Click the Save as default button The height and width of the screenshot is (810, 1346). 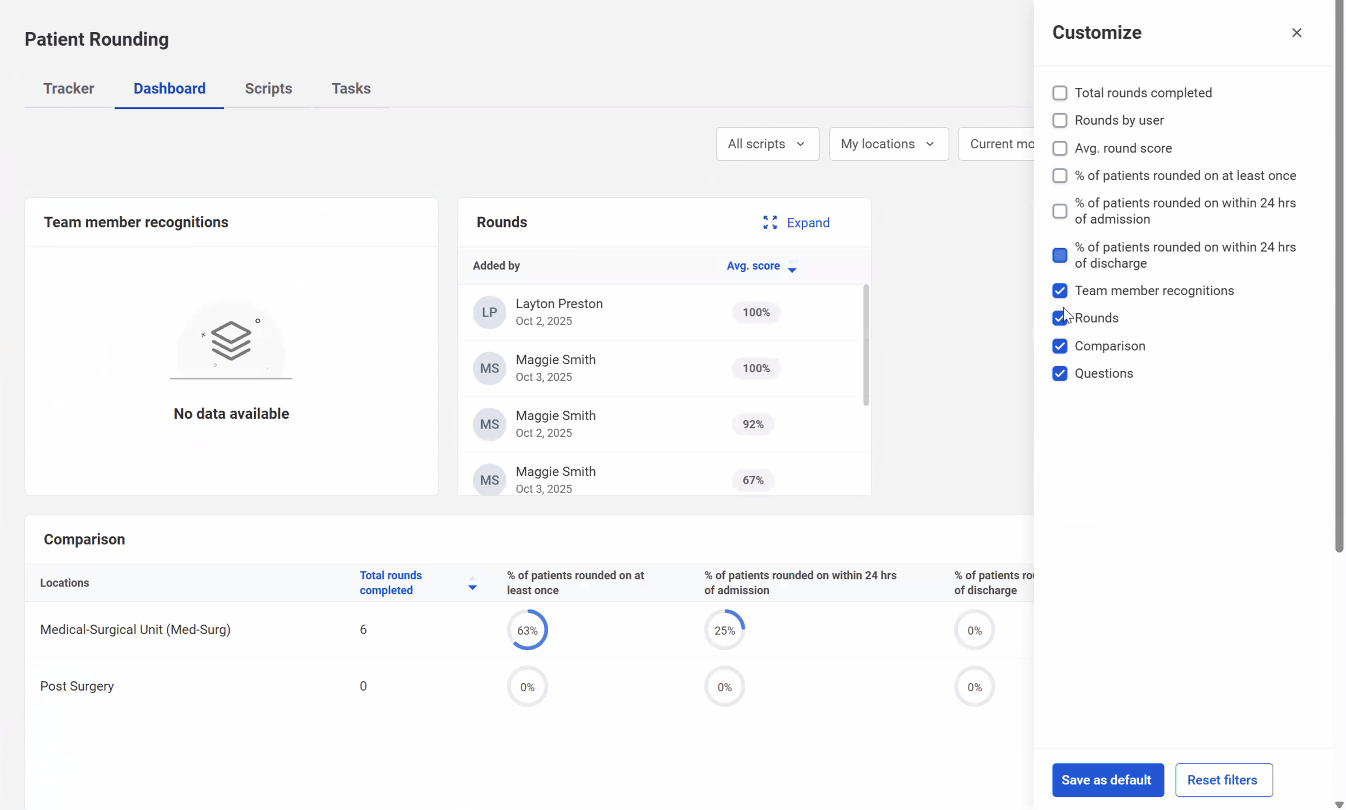pos(1107,780)
